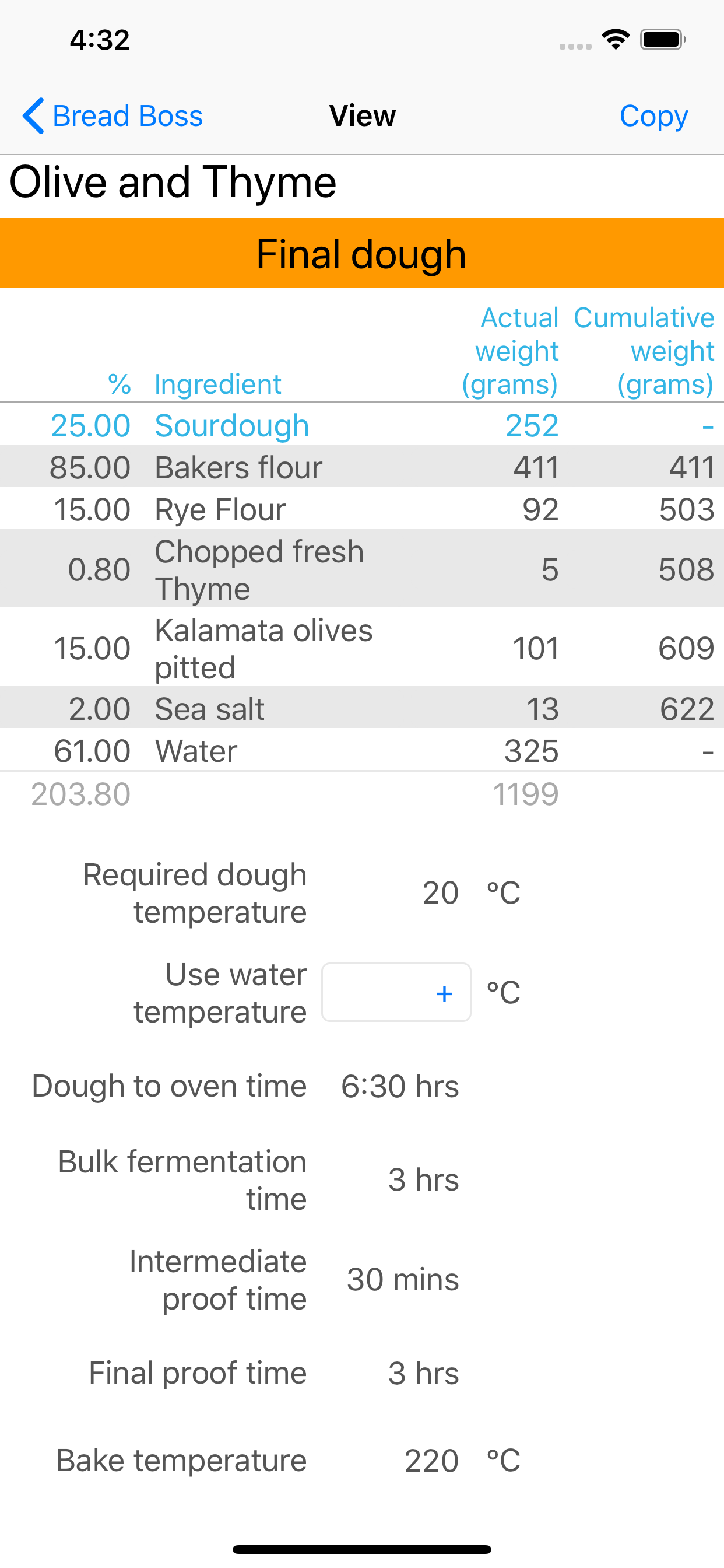724x1568 pixels.
Task: Open the Sourdough ingredient link
Action: coord(231,425)
